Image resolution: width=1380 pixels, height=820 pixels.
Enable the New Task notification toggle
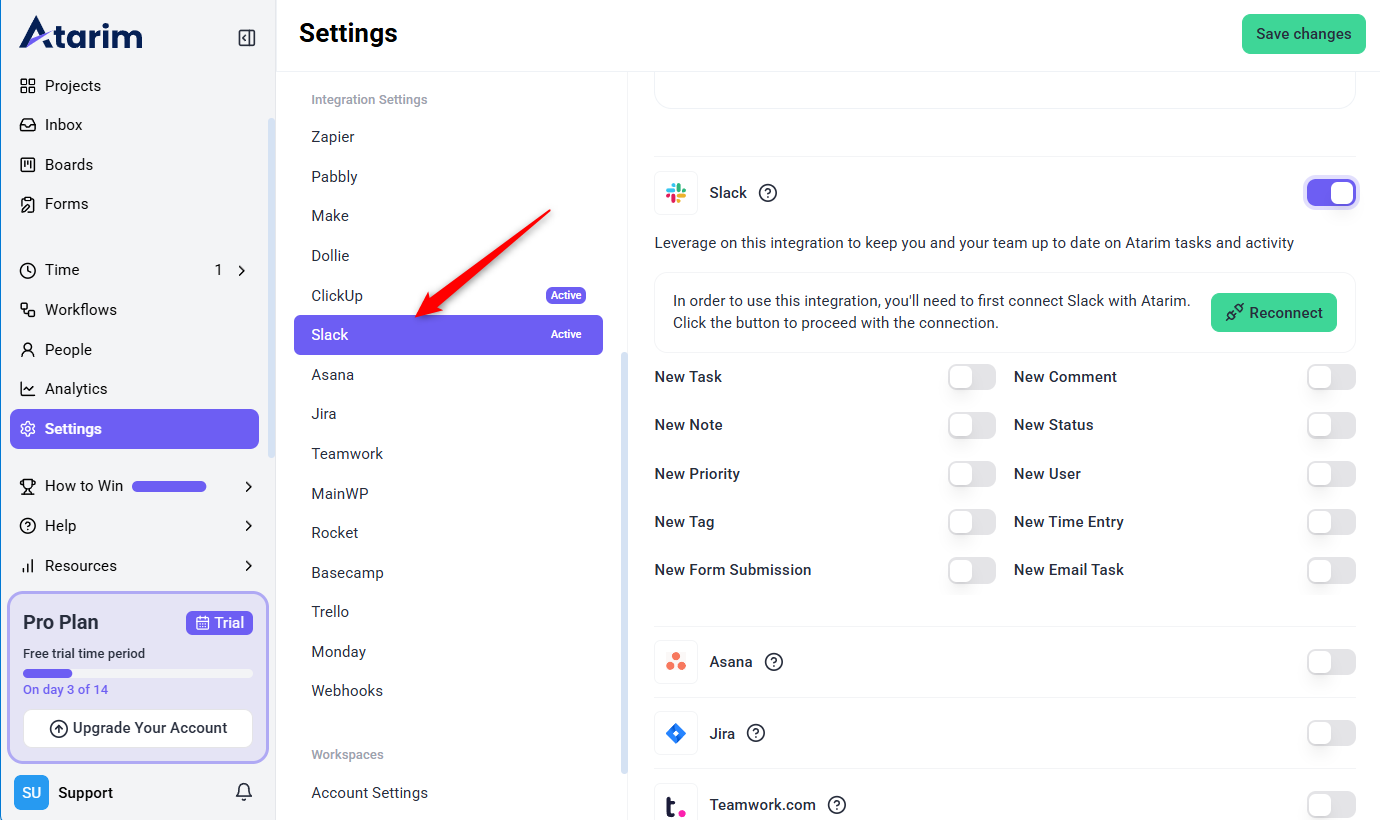(971, 377)
